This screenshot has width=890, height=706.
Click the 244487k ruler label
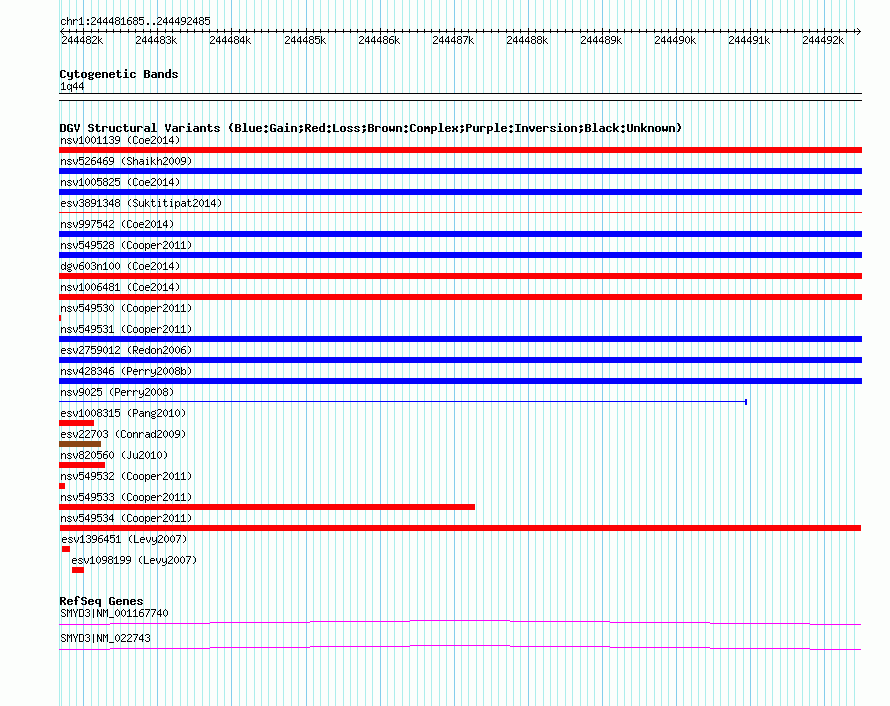click(453, 40)
